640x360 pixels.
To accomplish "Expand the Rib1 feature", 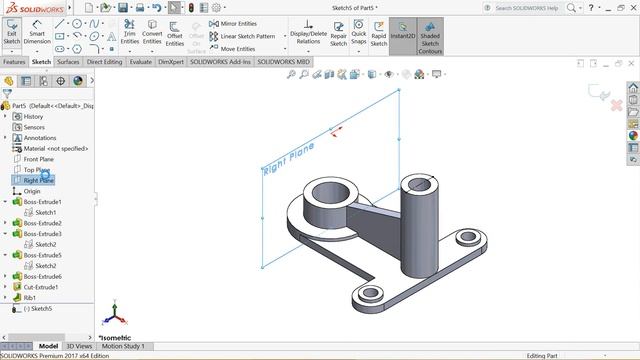I will [5, 298].
